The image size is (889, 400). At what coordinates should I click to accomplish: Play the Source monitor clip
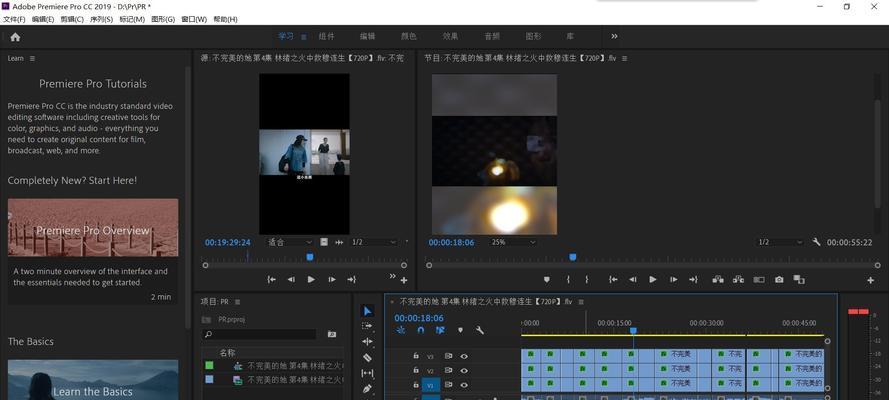[311, 279]
